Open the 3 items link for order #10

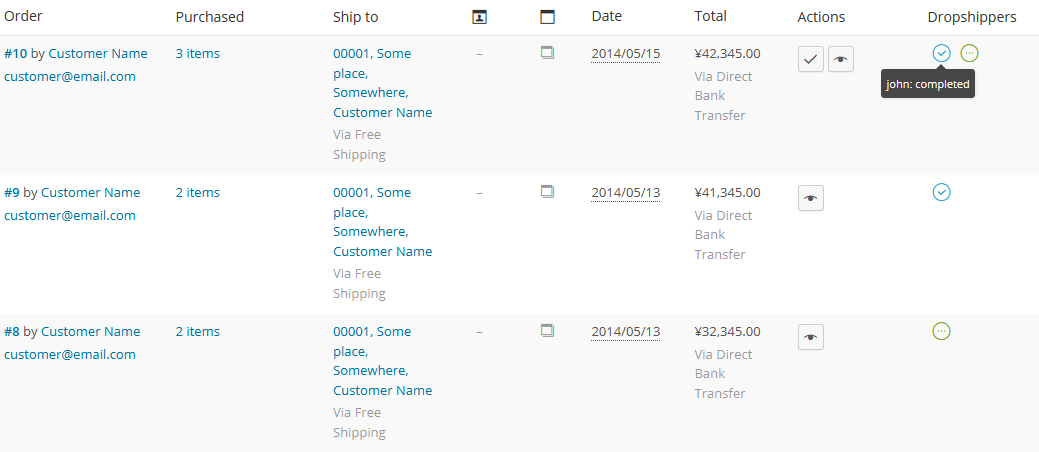pyautogui.click(x=197, y=54)
